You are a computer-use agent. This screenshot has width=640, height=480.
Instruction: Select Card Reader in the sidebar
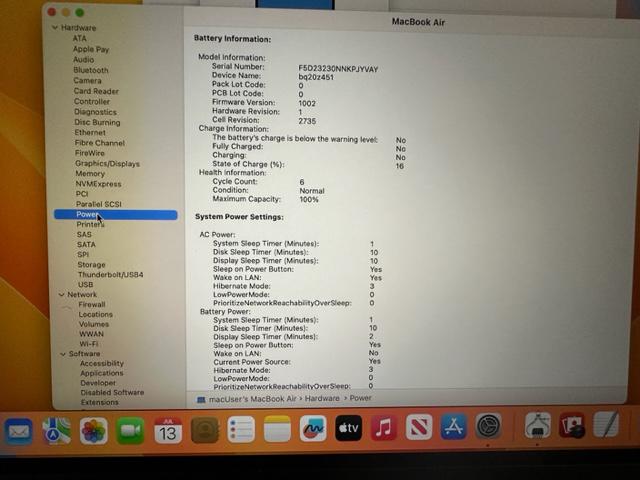pos(96,91)
